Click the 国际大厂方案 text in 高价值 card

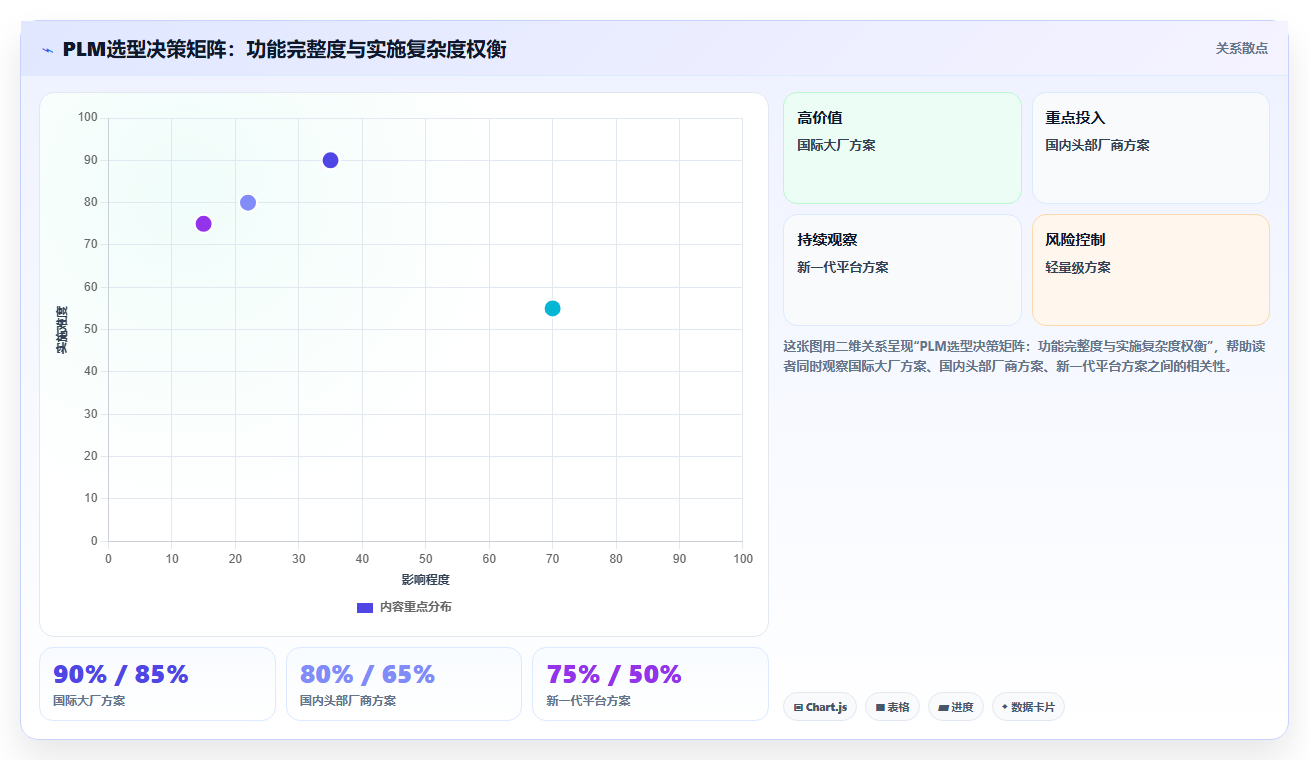pos(836,145)
